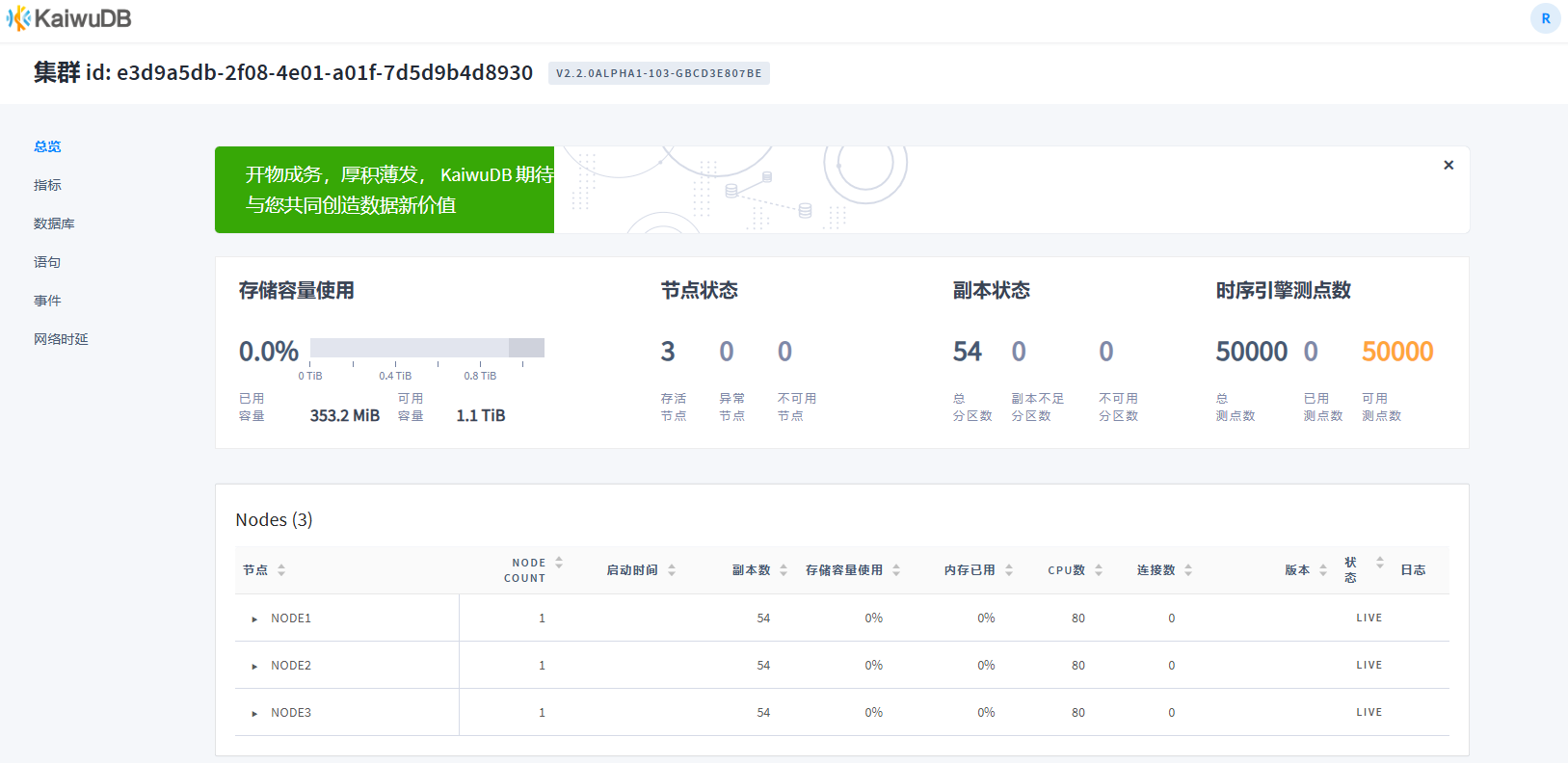
Task: Click the 0.0% storage usage value
Action: point(269,352)
